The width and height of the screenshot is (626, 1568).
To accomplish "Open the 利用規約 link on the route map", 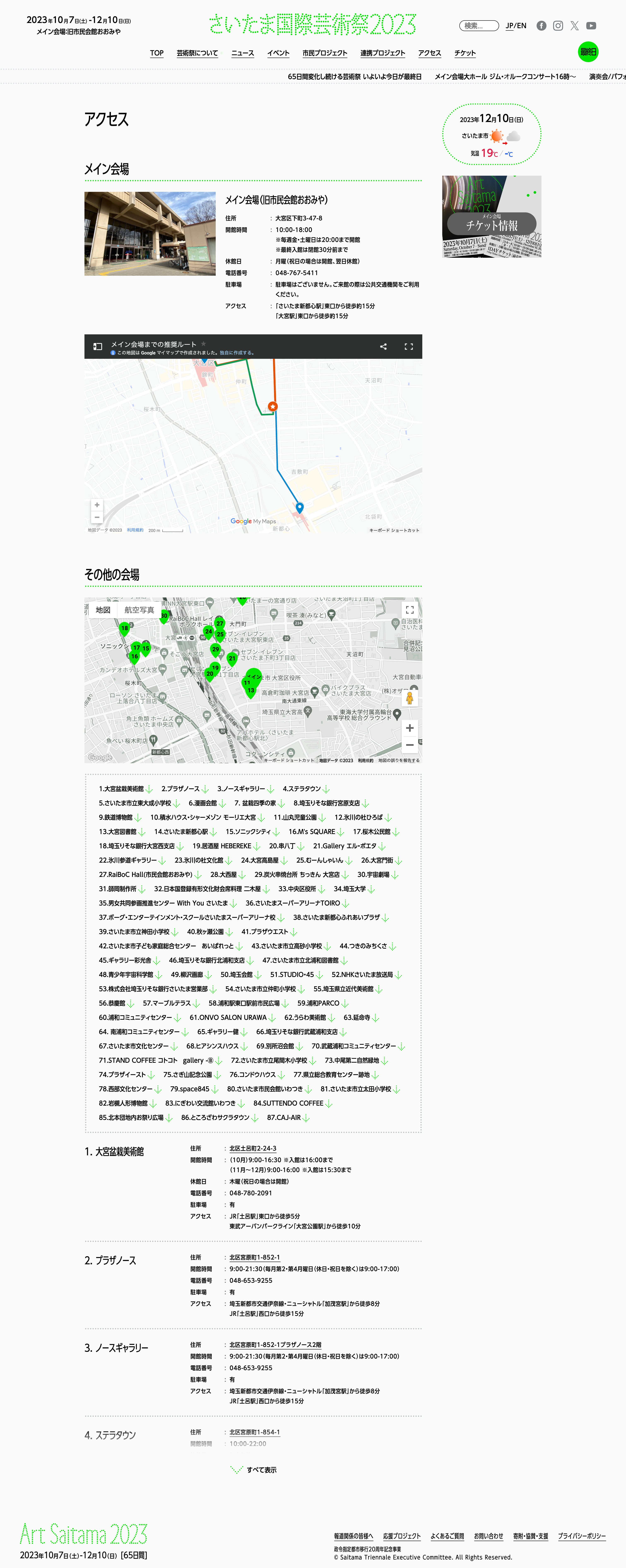I will coord(135,530).
